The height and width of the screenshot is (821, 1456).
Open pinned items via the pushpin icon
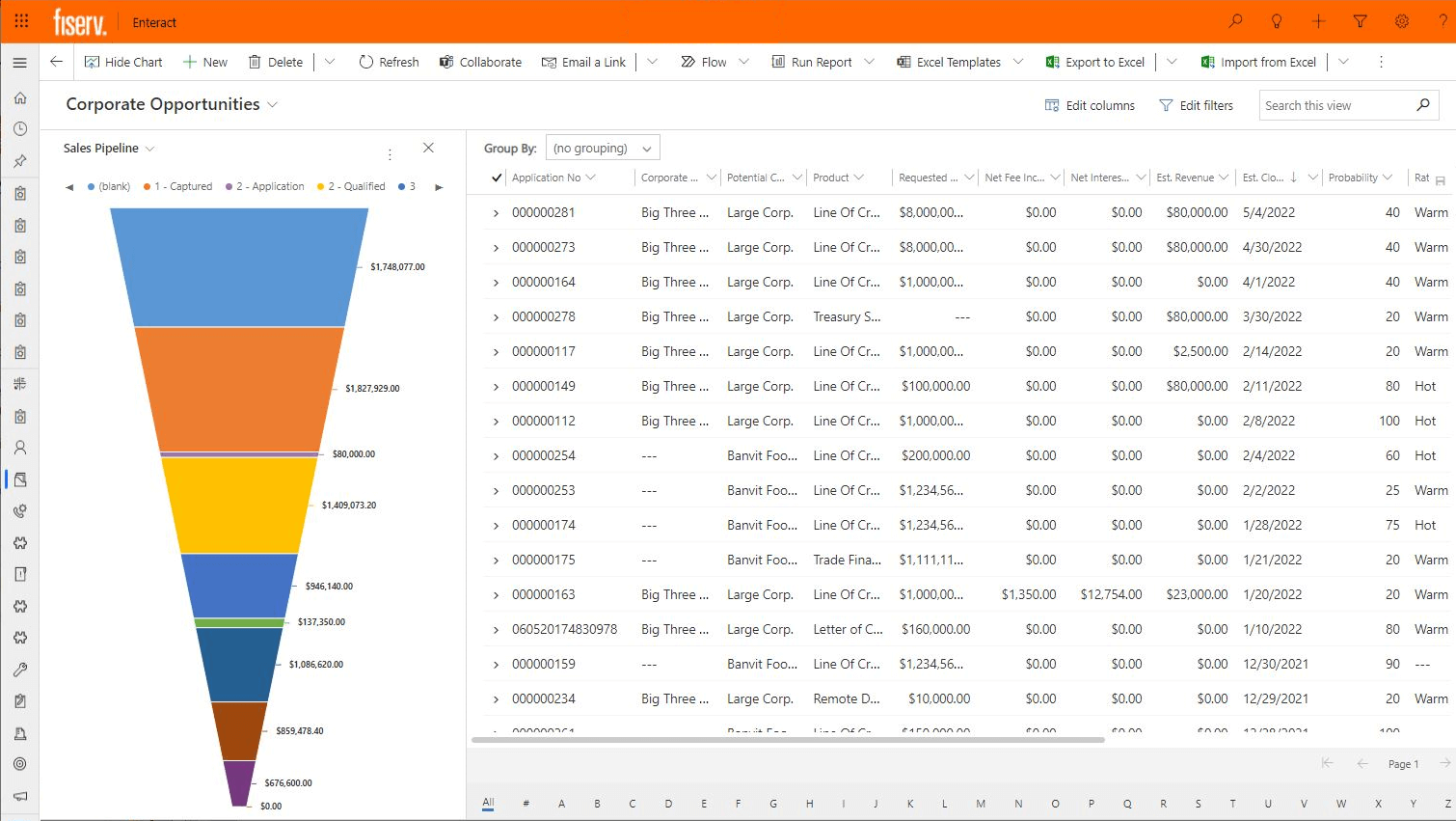click(x=19, y=159)
